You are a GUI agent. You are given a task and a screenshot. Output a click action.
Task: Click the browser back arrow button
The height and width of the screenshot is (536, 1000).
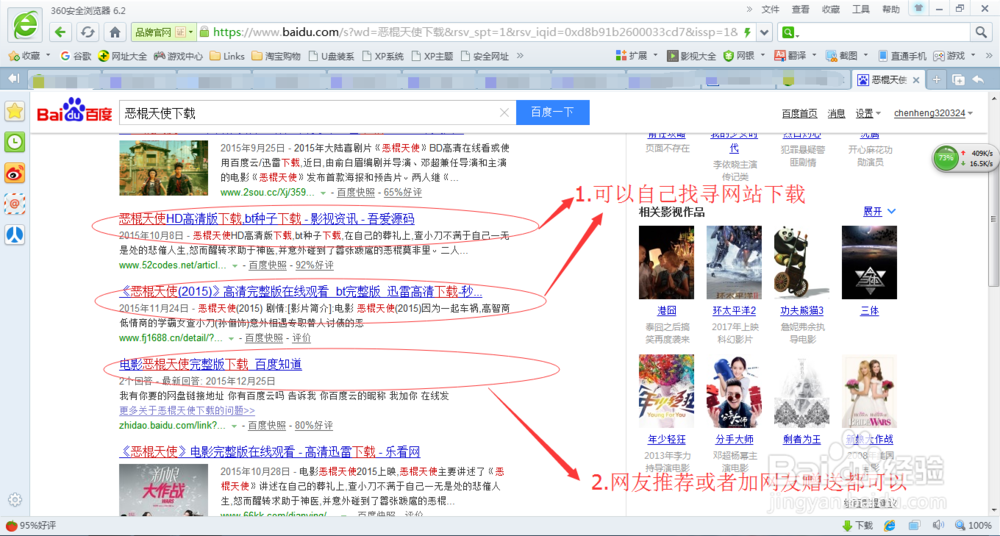coord(61,31)
